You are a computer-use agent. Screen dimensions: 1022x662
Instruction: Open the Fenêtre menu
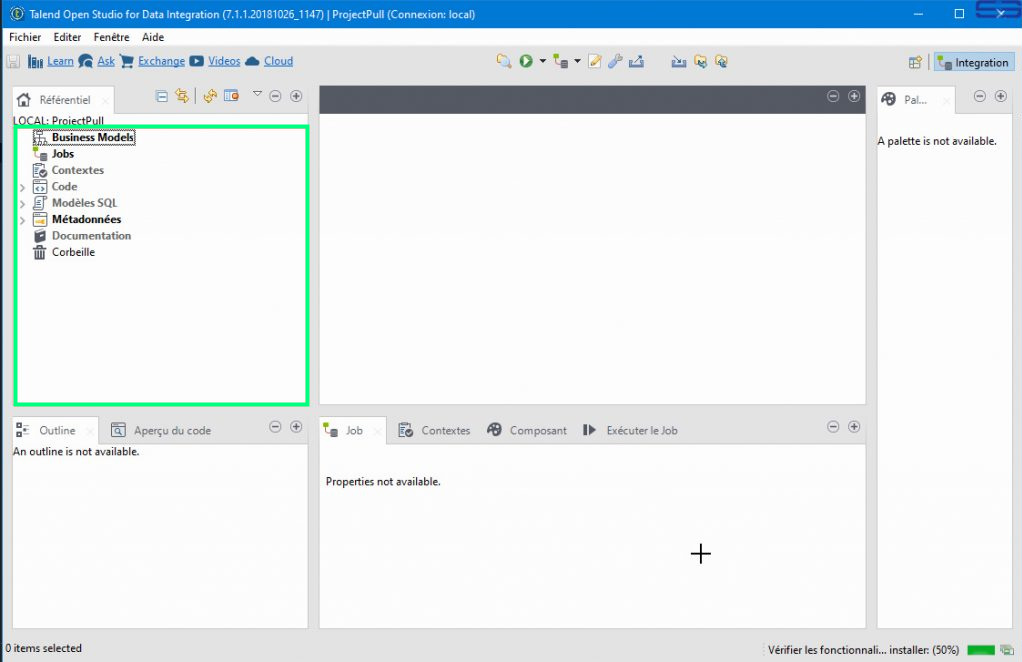[111, 37]
